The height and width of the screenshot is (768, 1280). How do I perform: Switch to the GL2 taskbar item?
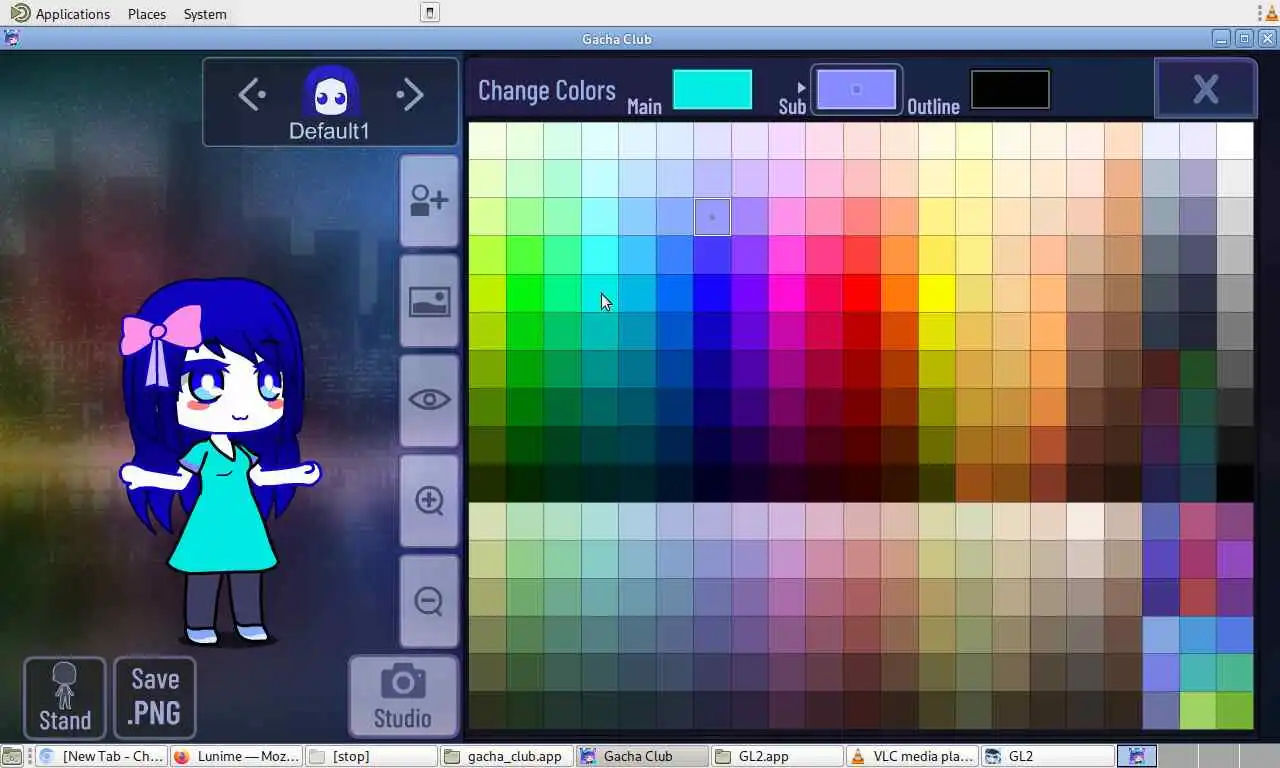pos(1048,756)
